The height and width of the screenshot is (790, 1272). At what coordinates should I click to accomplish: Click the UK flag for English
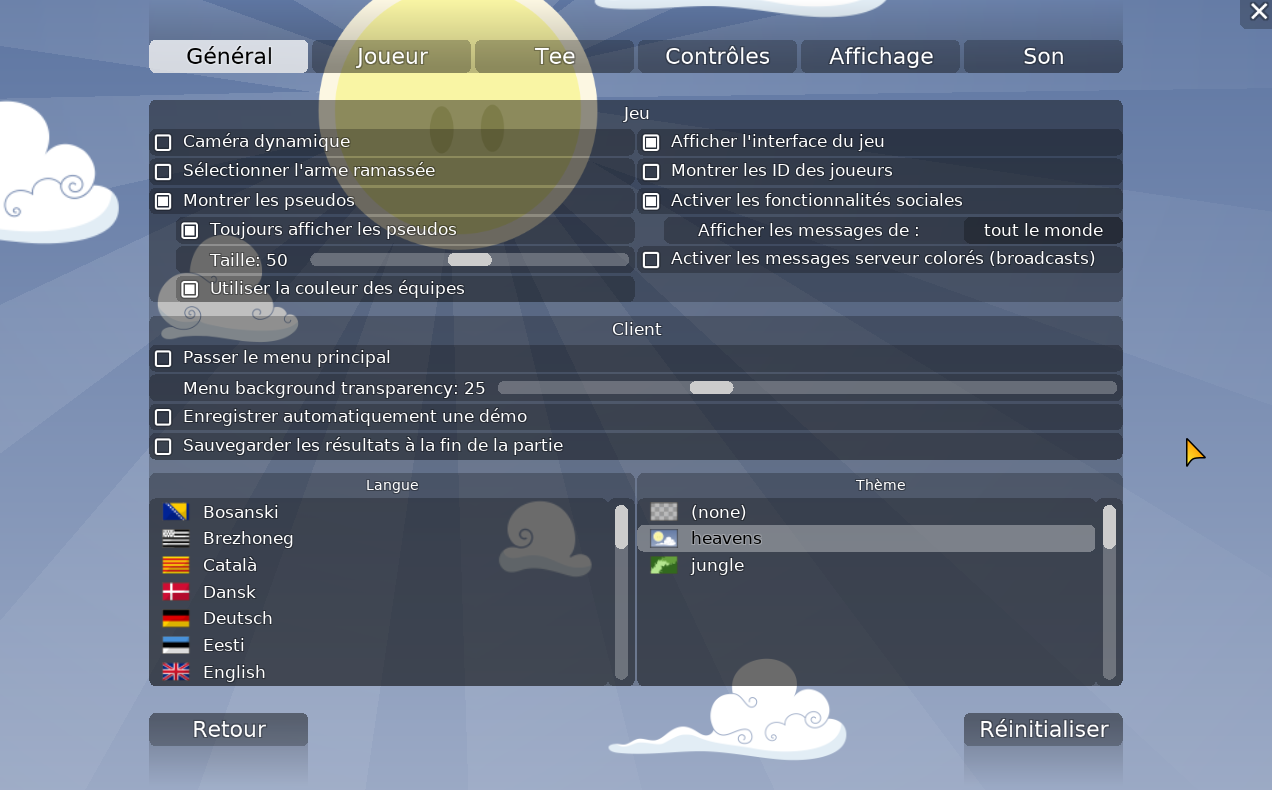[x=176, y=672]
